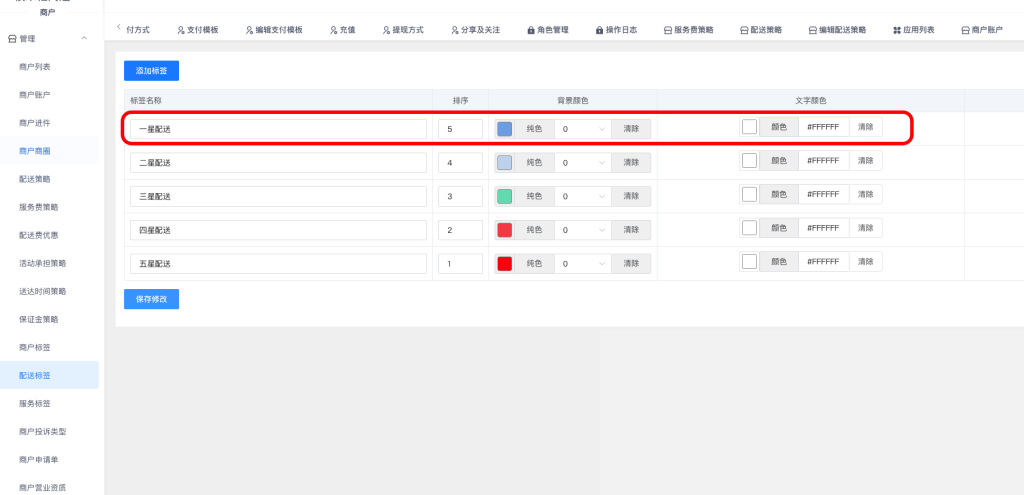The image size is (1024, 495).
Task: Click the lock icon beside 角色管理
Action: point(530,30)
